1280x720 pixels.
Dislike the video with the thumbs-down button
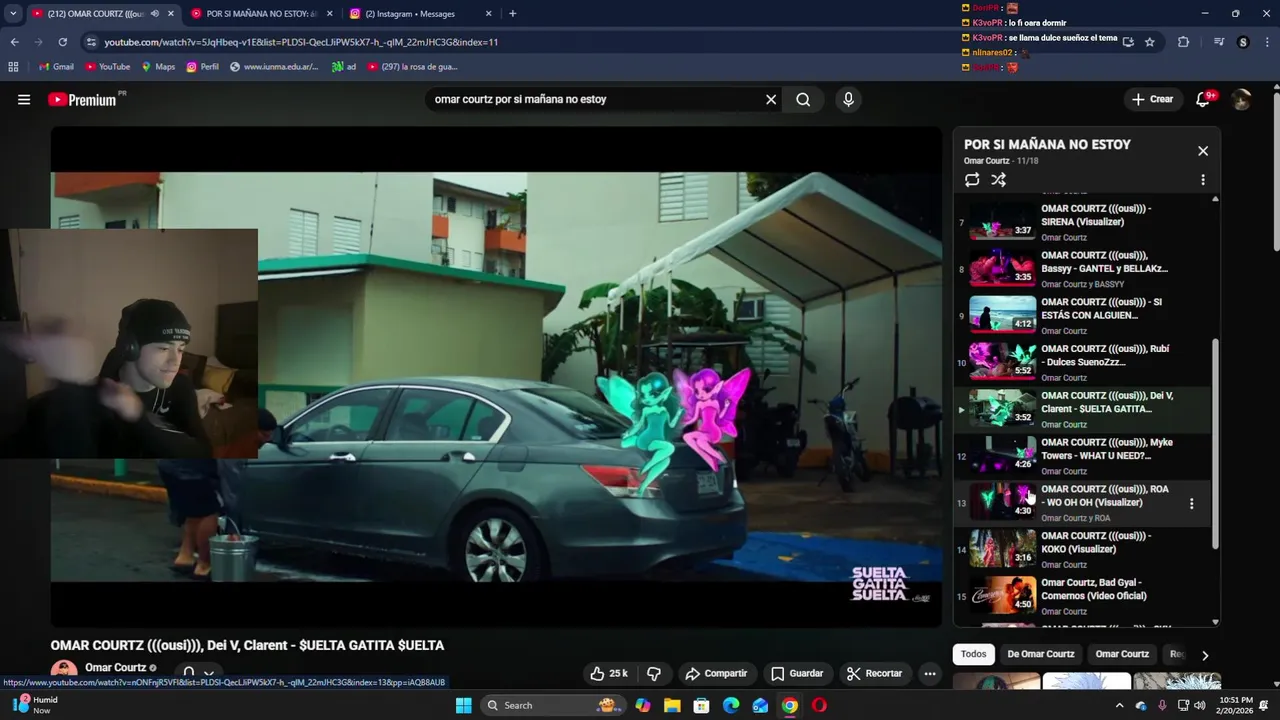(x=654, y=673)
